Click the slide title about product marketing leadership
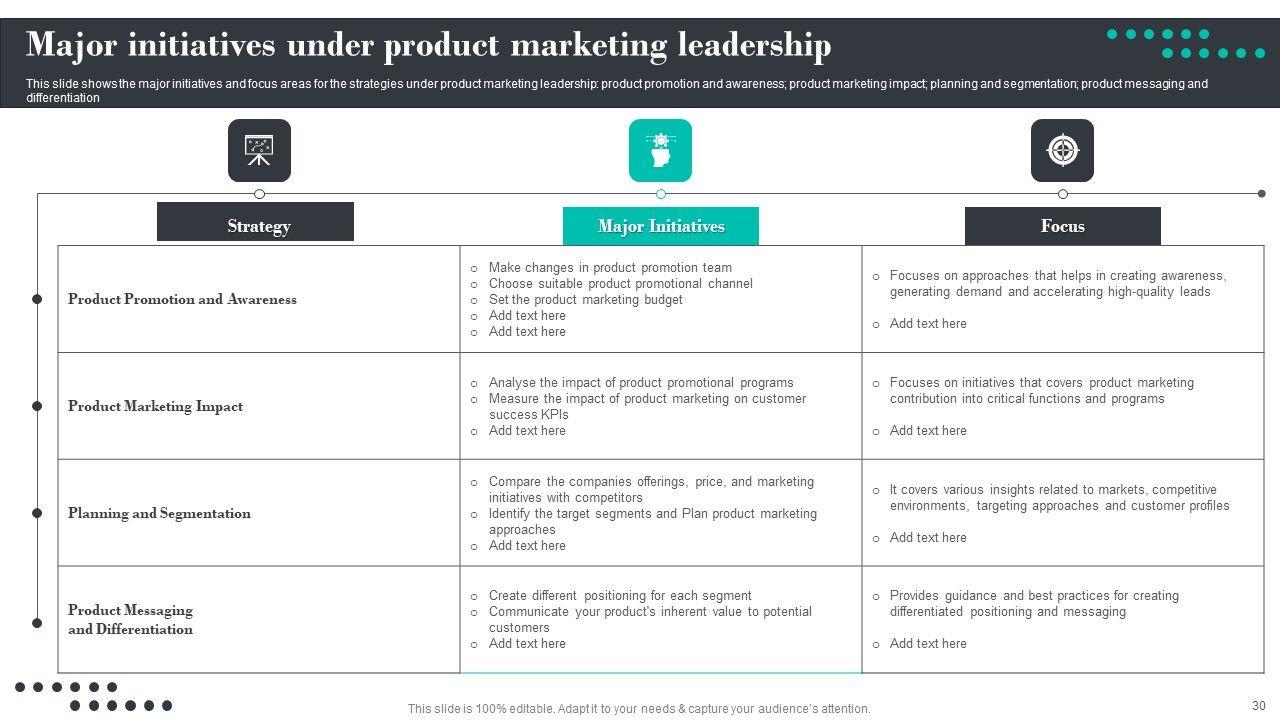Screen dimensions: 1280x720 [x=428, y=46]
